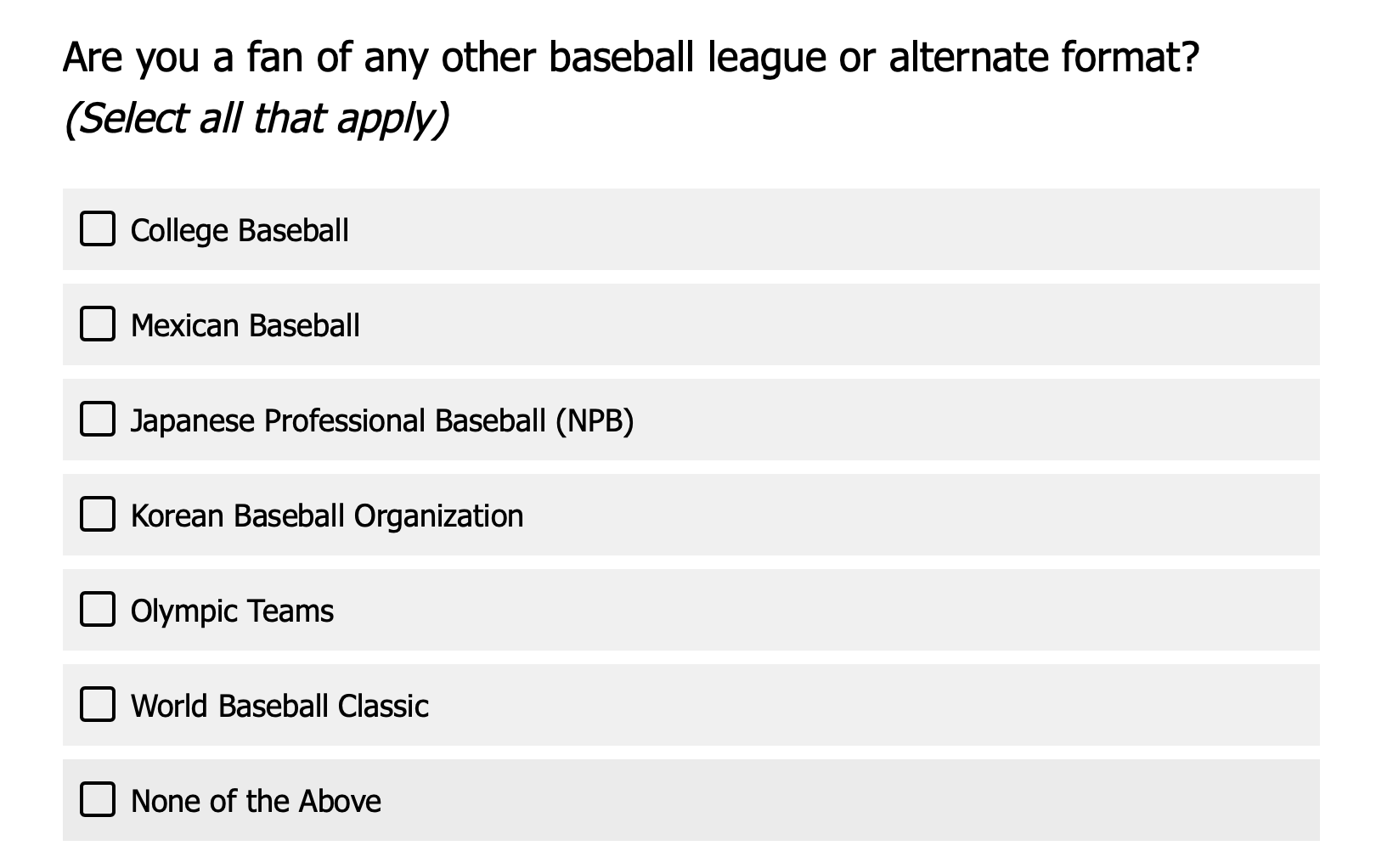Click the Select all that apply subtitle
The width and height of the screenshot is (1376, 868).
(259, 119)
